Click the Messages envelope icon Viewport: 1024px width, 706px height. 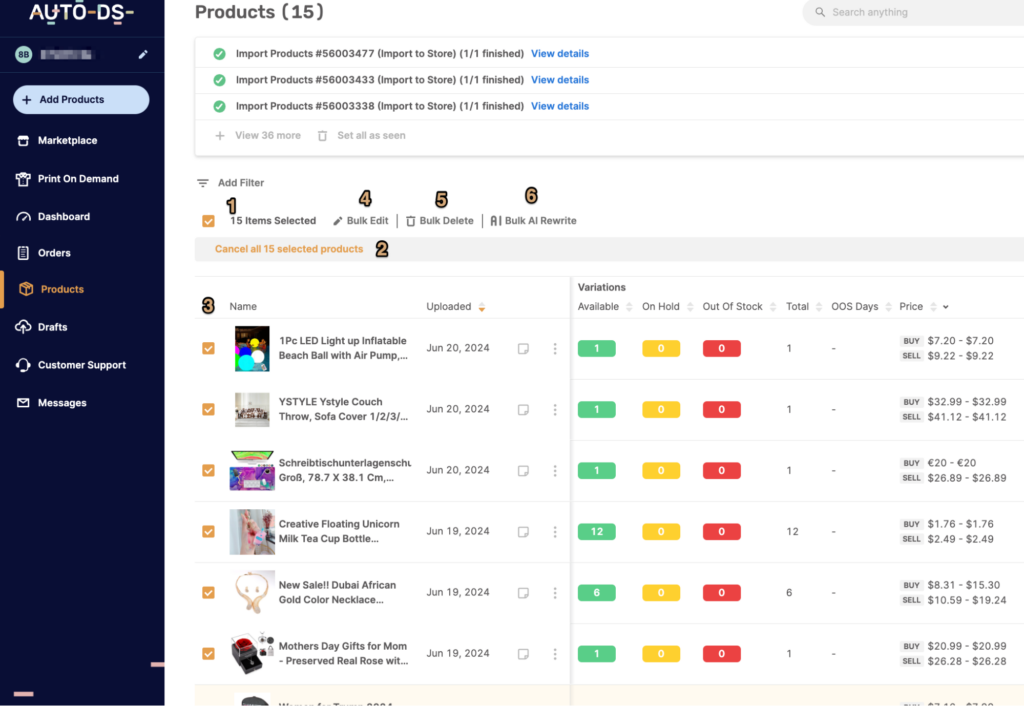point(23,403)
